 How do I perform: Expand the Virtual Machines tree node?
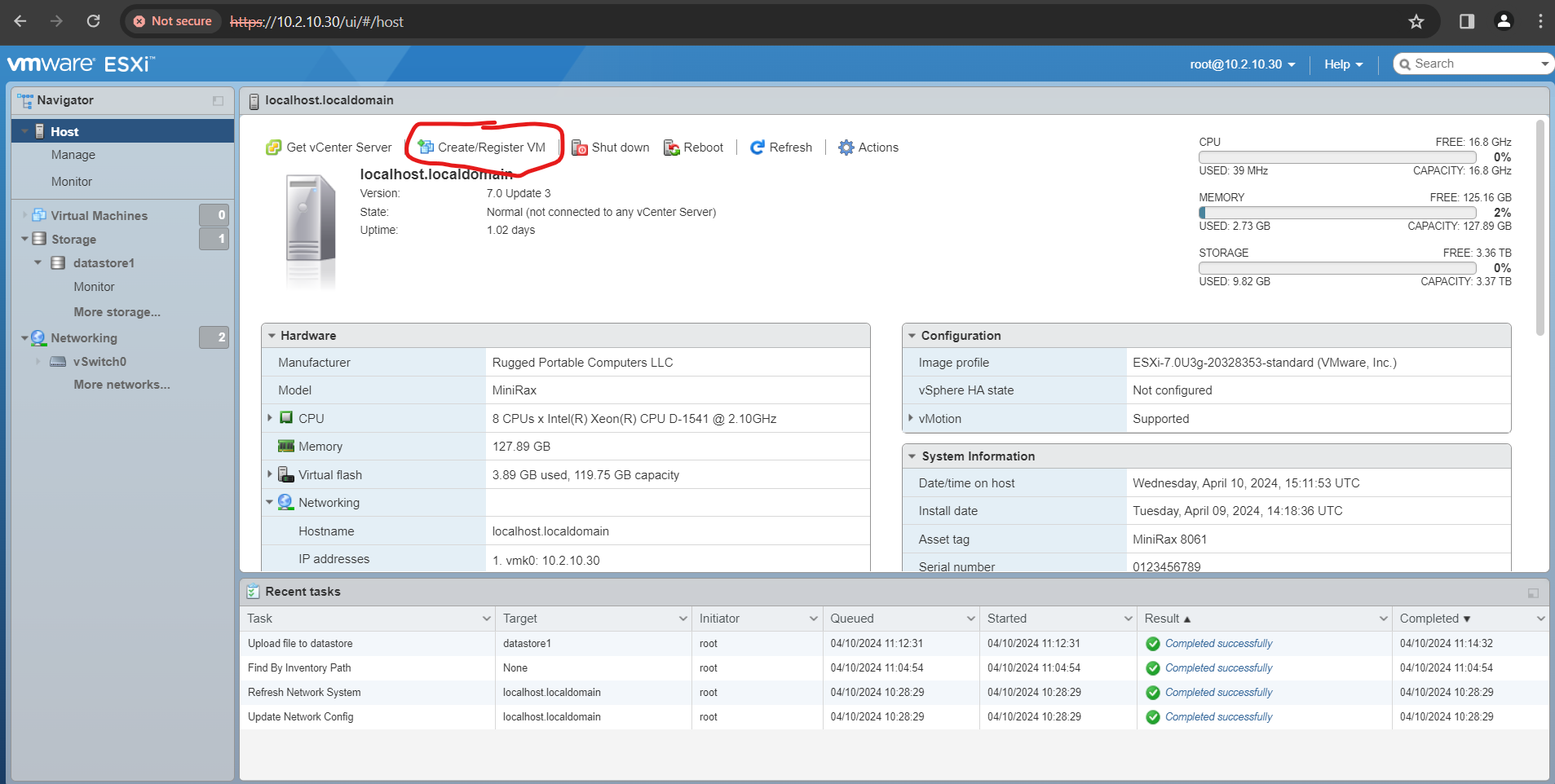coord(24,215)
